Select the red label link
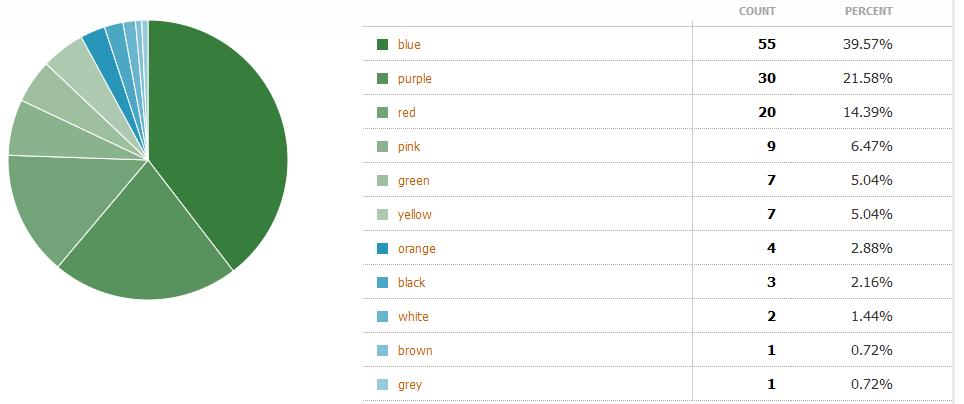 click(x=406, y=113)
